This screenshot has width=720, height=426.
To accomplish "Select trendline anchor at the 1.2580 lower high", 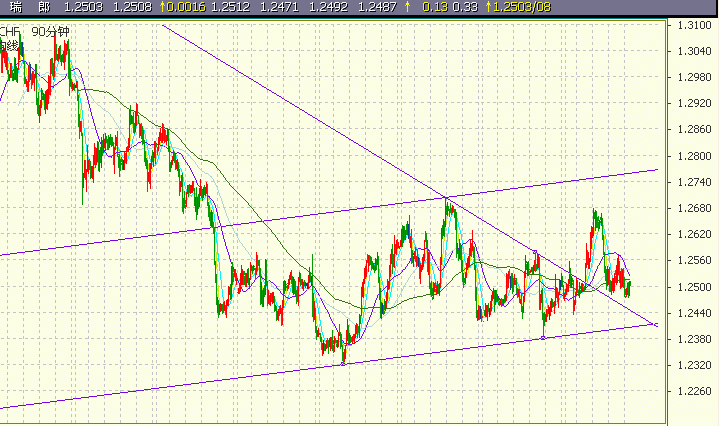I will pos(535,252).
